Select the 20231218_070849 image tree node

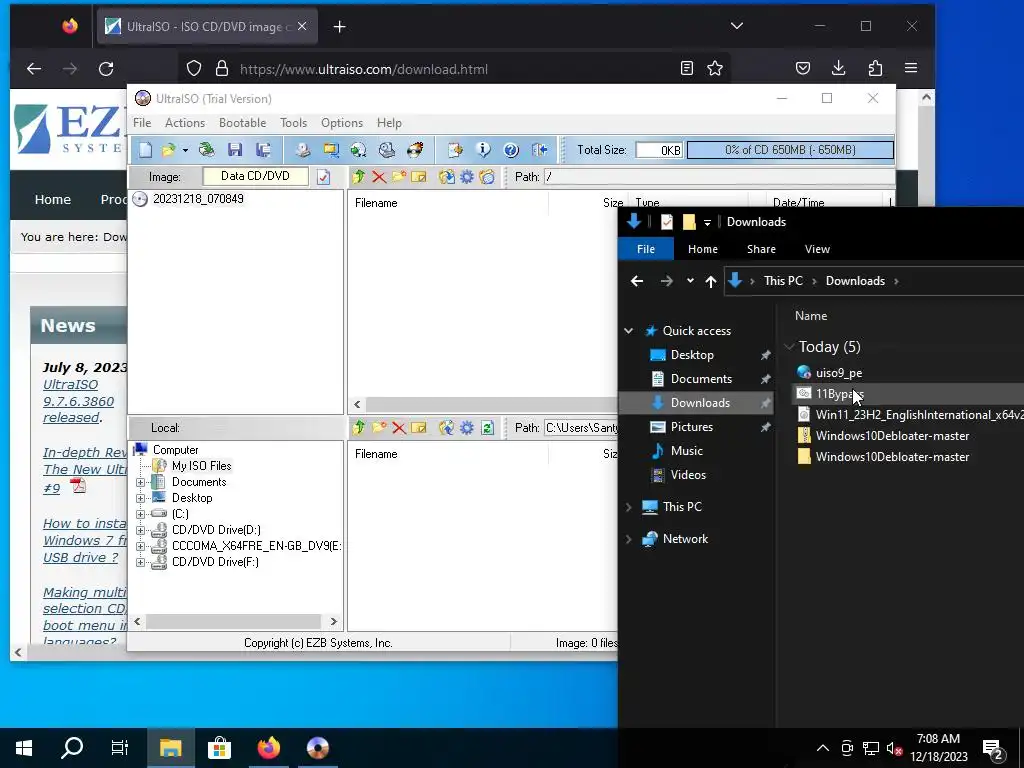coord(198,199)
